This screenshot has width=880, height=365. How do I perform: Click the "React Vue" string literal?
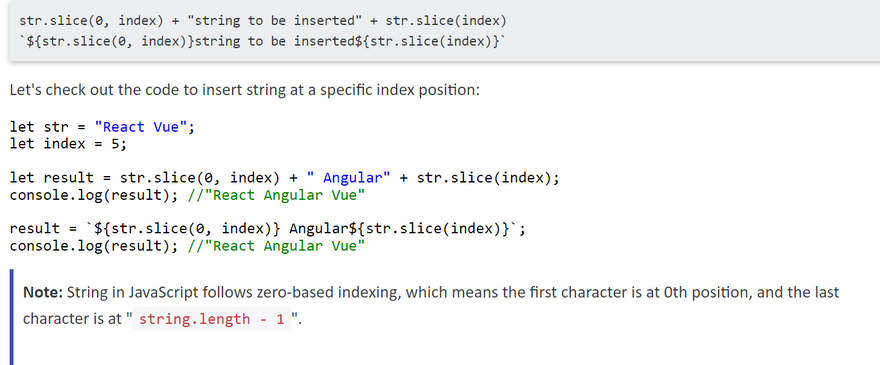pos(140,127)
